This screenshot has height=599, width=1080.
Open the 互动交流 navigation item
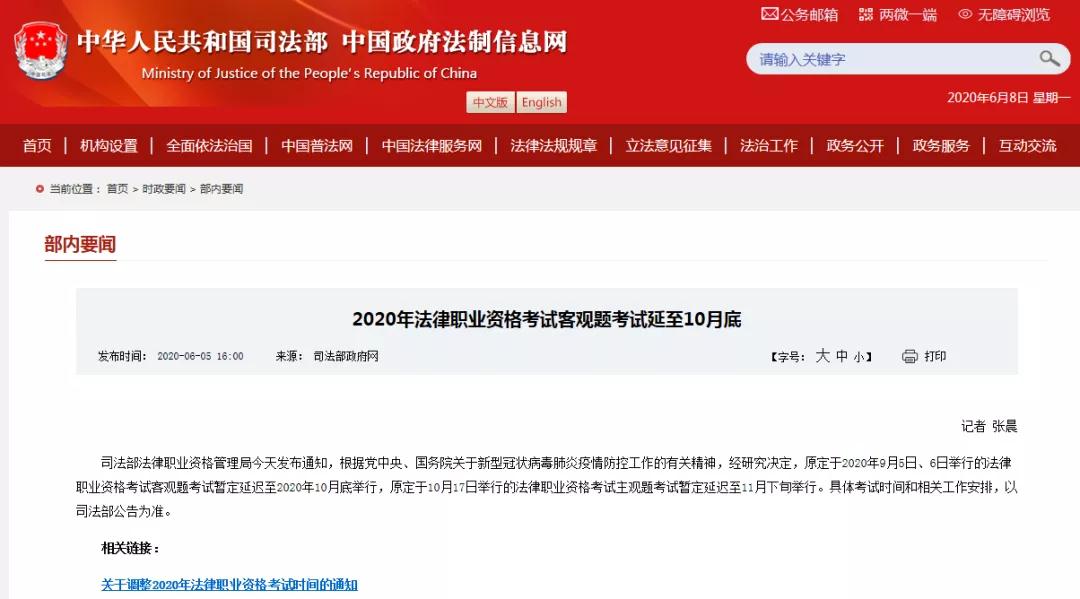pos(1027,145)
